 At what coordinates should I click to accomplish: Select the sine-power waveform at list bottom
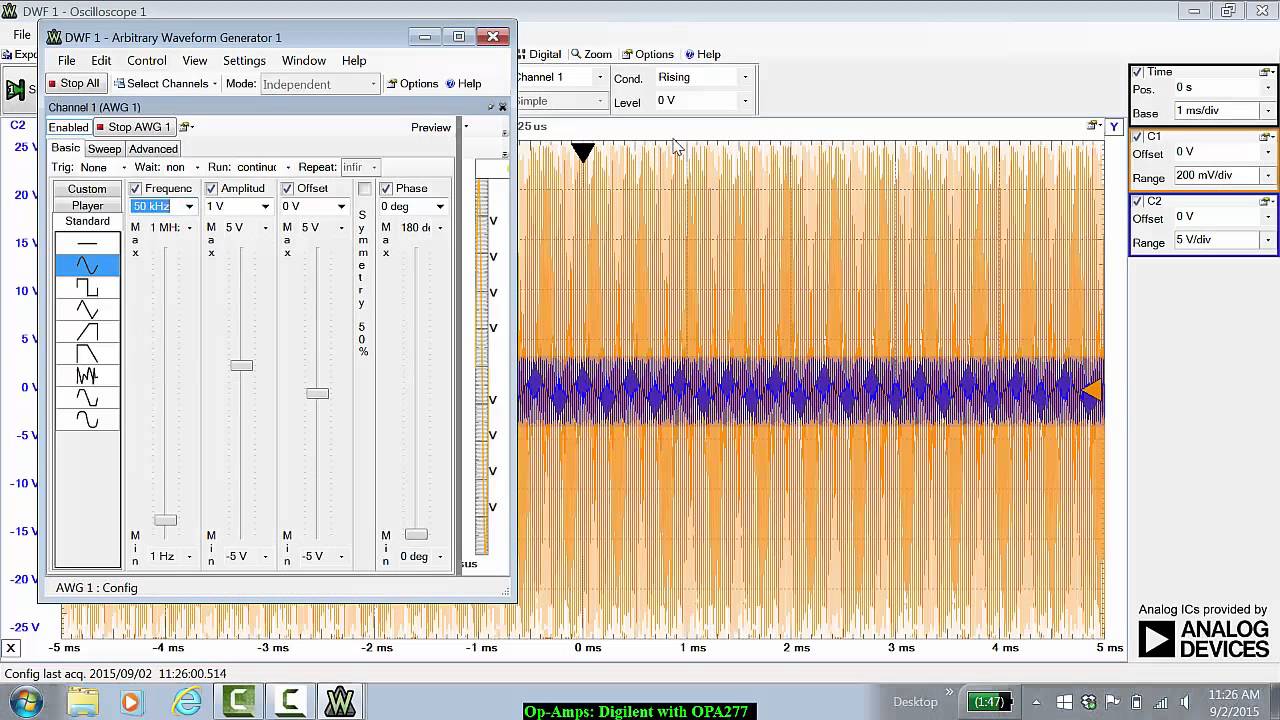[87, 419]
